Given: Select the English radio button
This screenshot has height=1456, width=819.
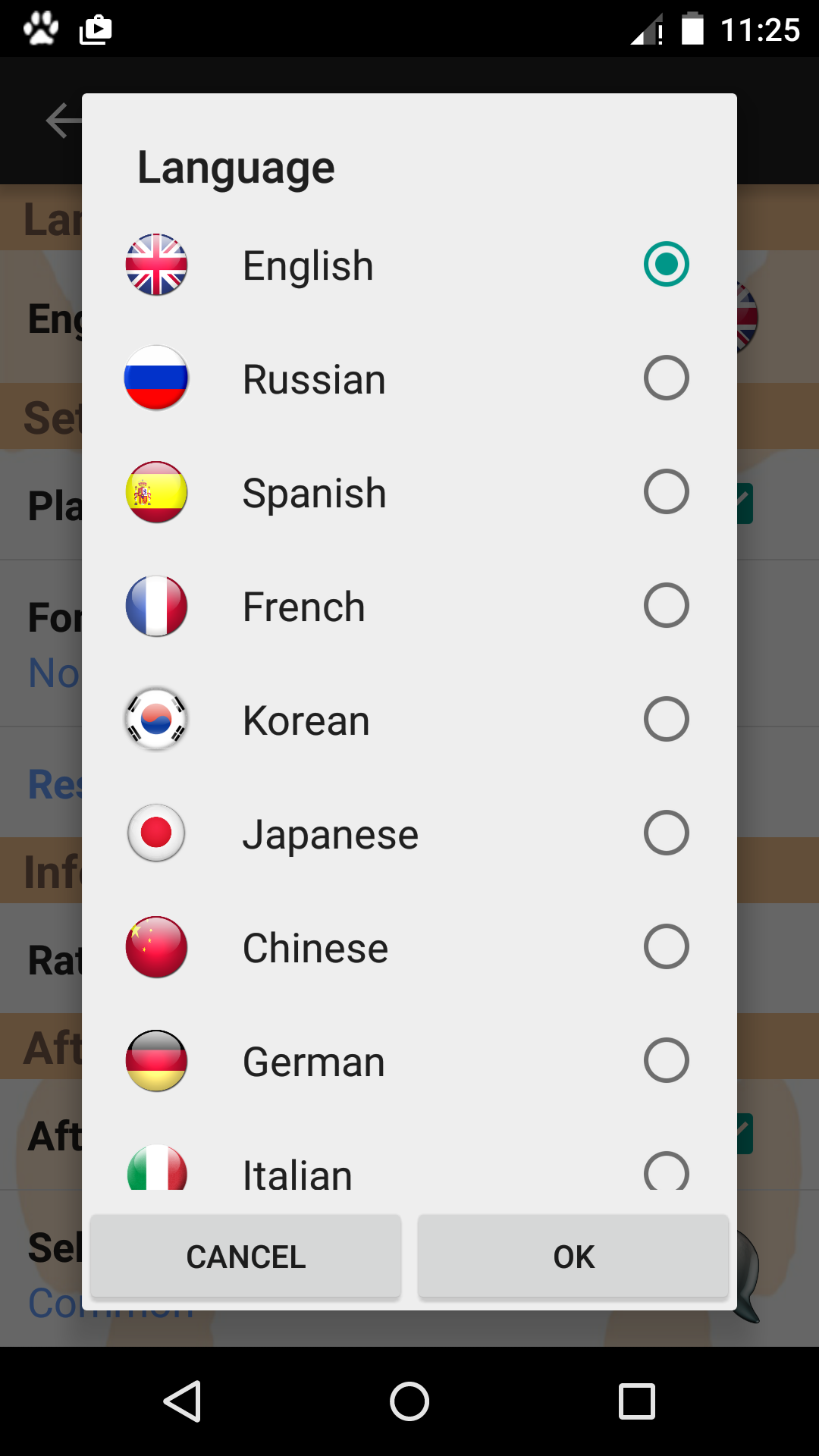Looking at the screenshot, I should point(666,265).
